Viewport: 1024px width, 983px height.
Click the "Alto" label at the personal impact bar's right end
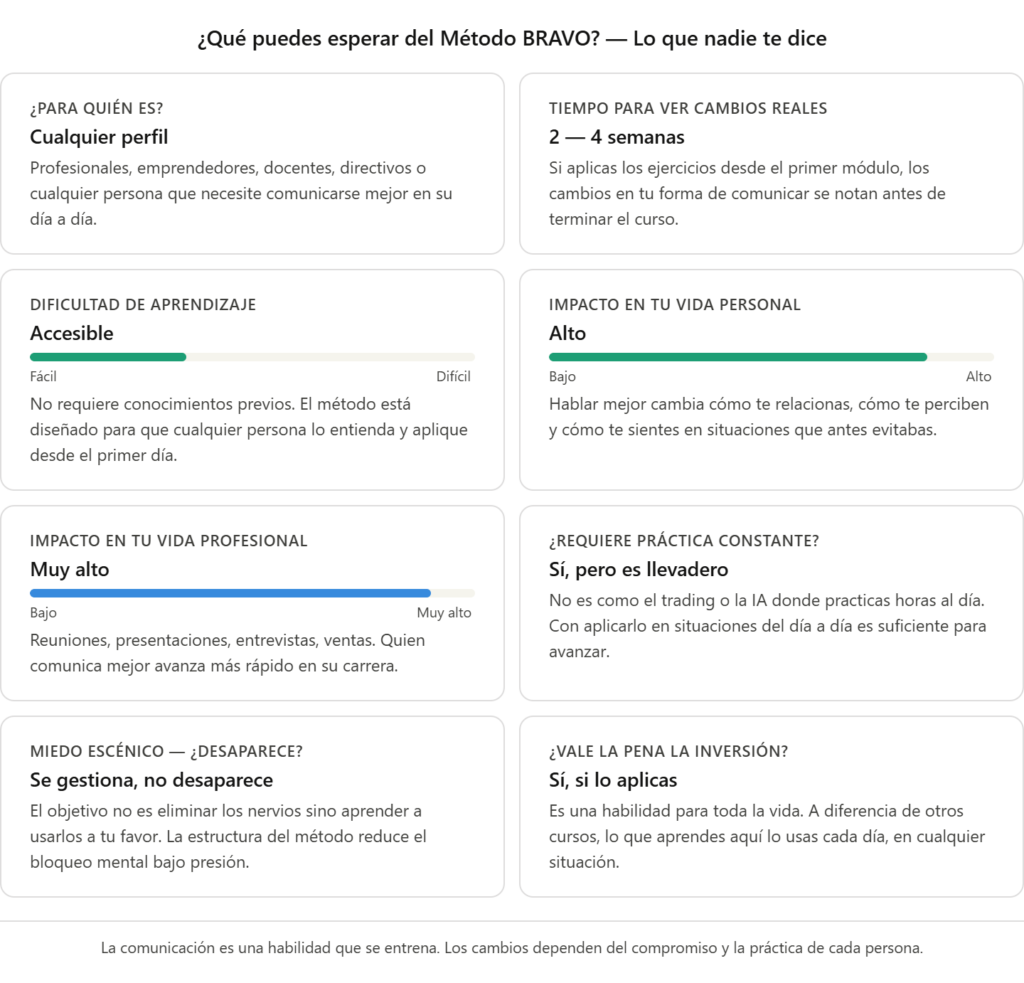(x=978, y=377)
